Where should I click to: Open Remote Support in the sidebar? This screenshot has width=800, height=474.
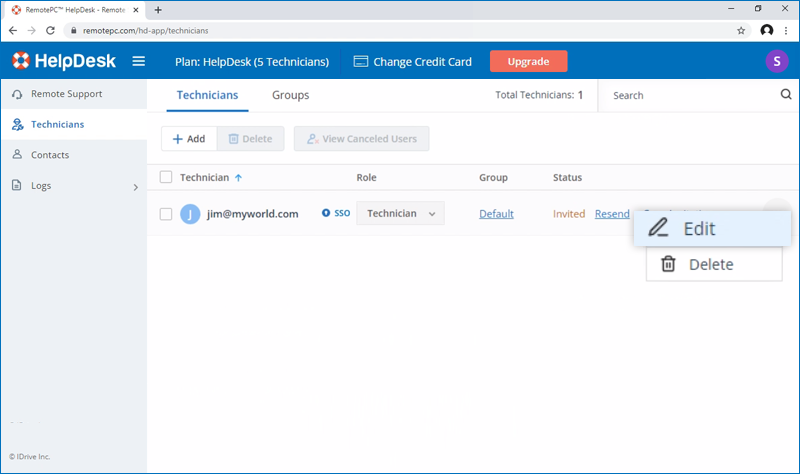tap(66, 94)
